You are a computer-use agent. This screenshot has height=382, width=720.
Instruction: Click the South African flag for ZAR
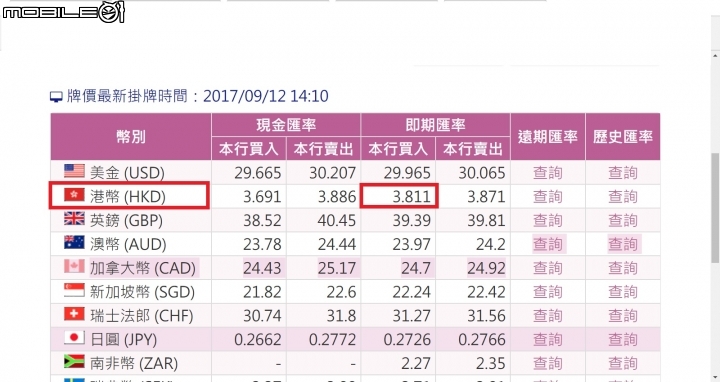74,362
